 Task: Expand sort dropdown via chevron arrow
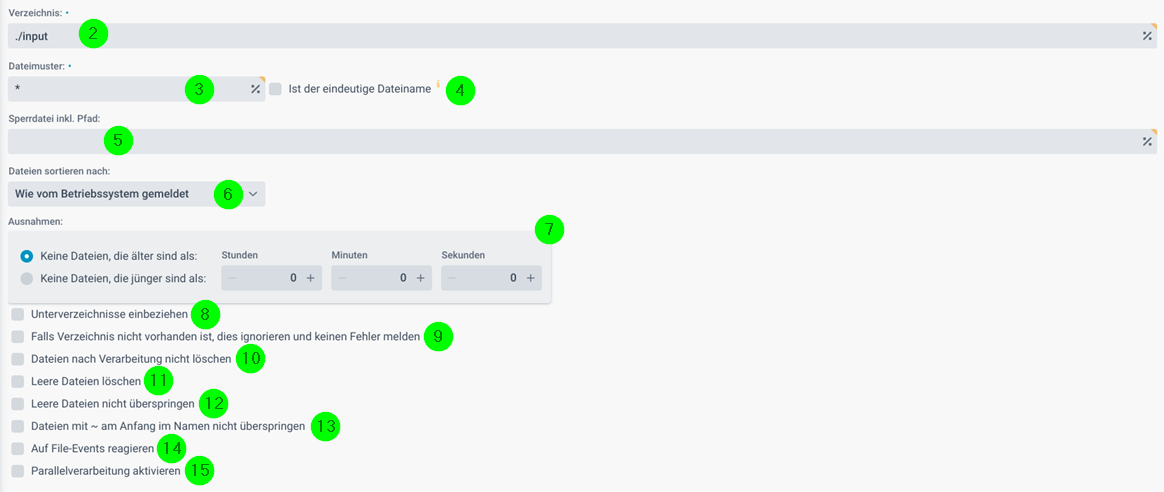252,194
